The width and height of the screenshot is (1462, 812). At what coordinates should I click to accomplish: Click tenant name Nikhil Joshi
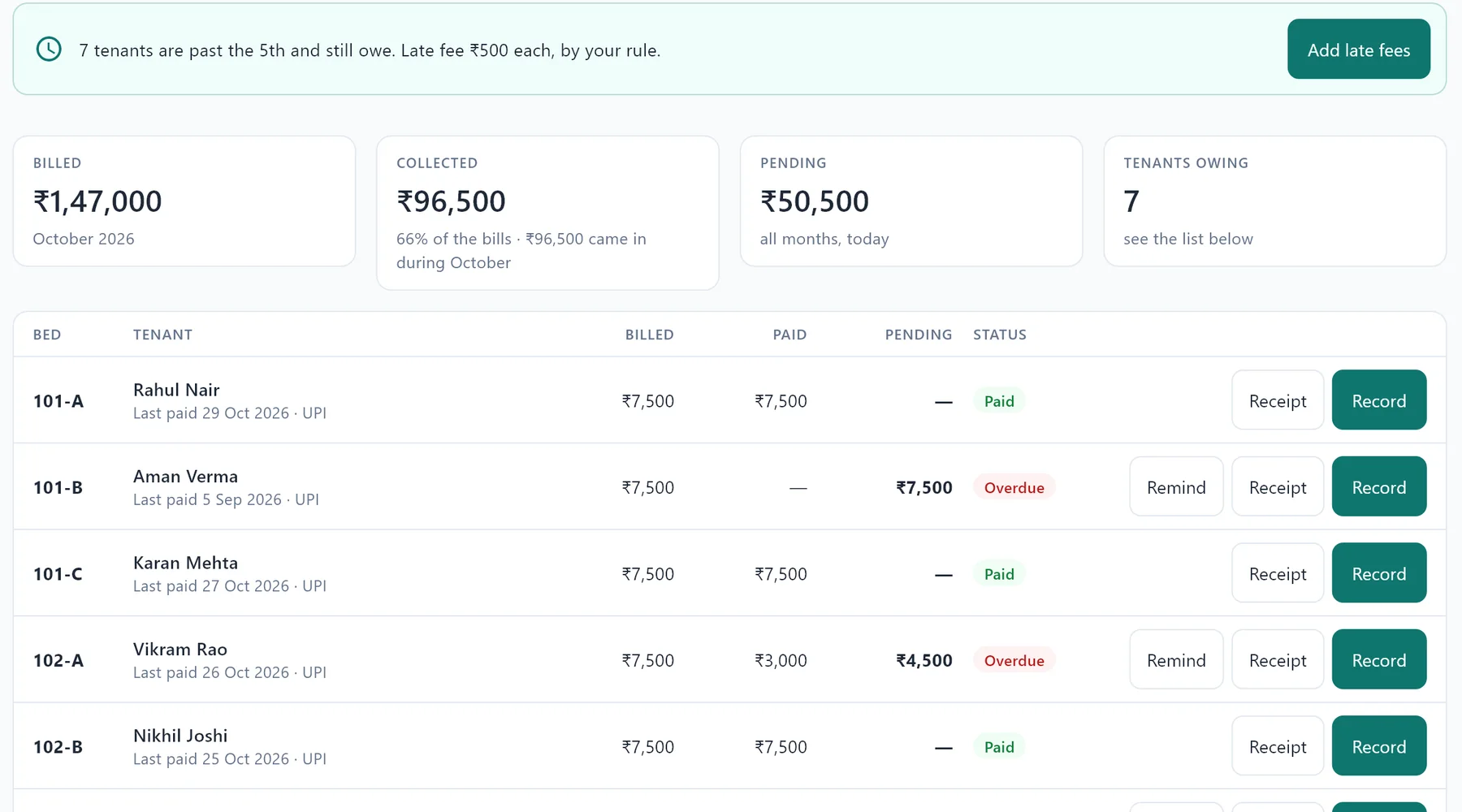180,736
